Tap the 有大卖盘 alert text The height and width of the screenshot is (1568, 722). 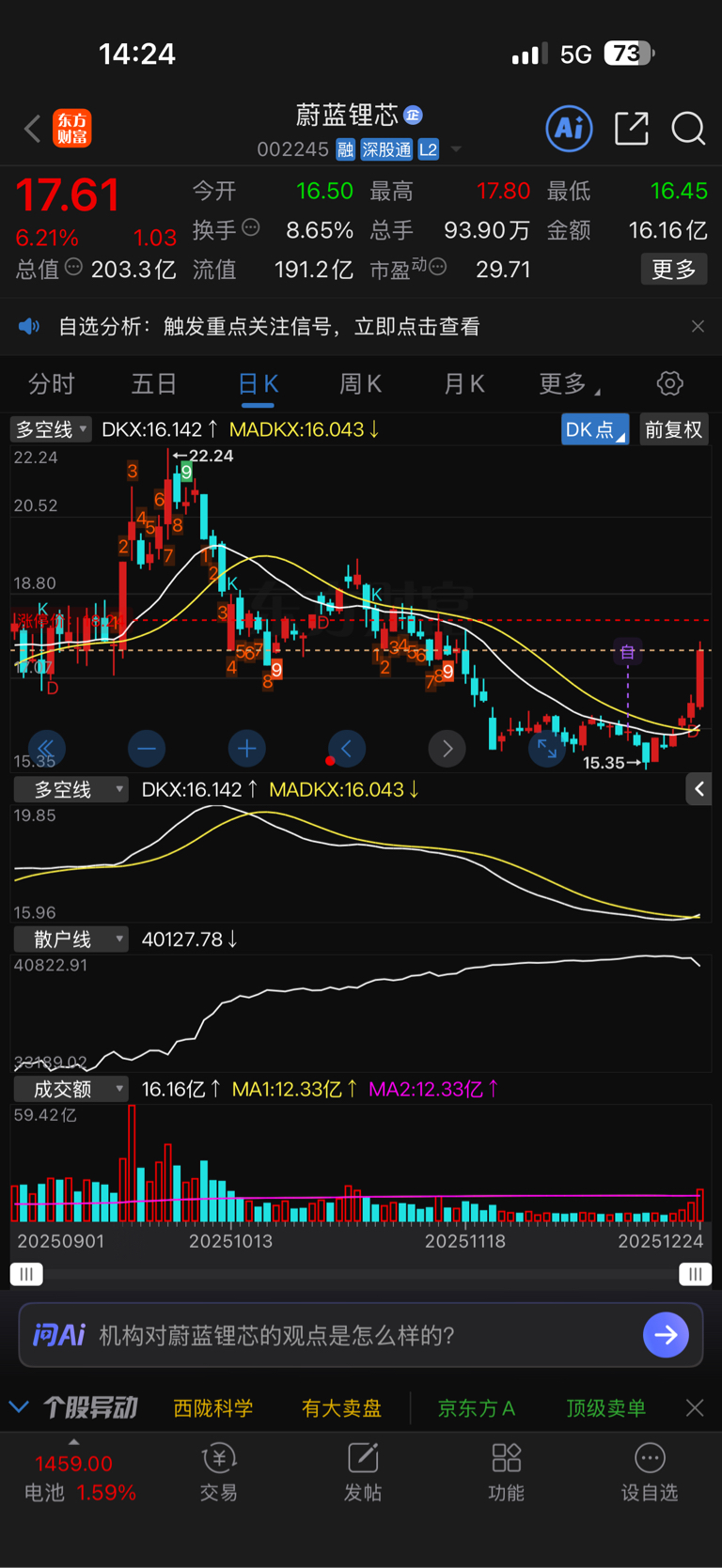click(341, 1408)
